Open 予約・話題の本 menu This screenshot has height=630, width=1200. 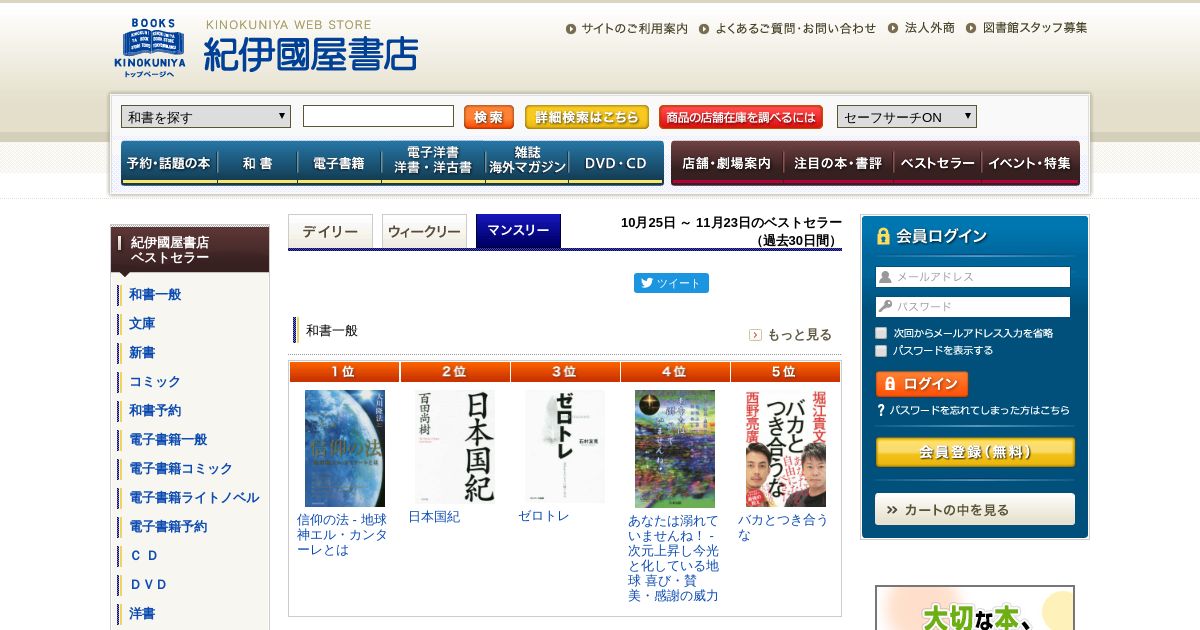[x=169, y=163]
